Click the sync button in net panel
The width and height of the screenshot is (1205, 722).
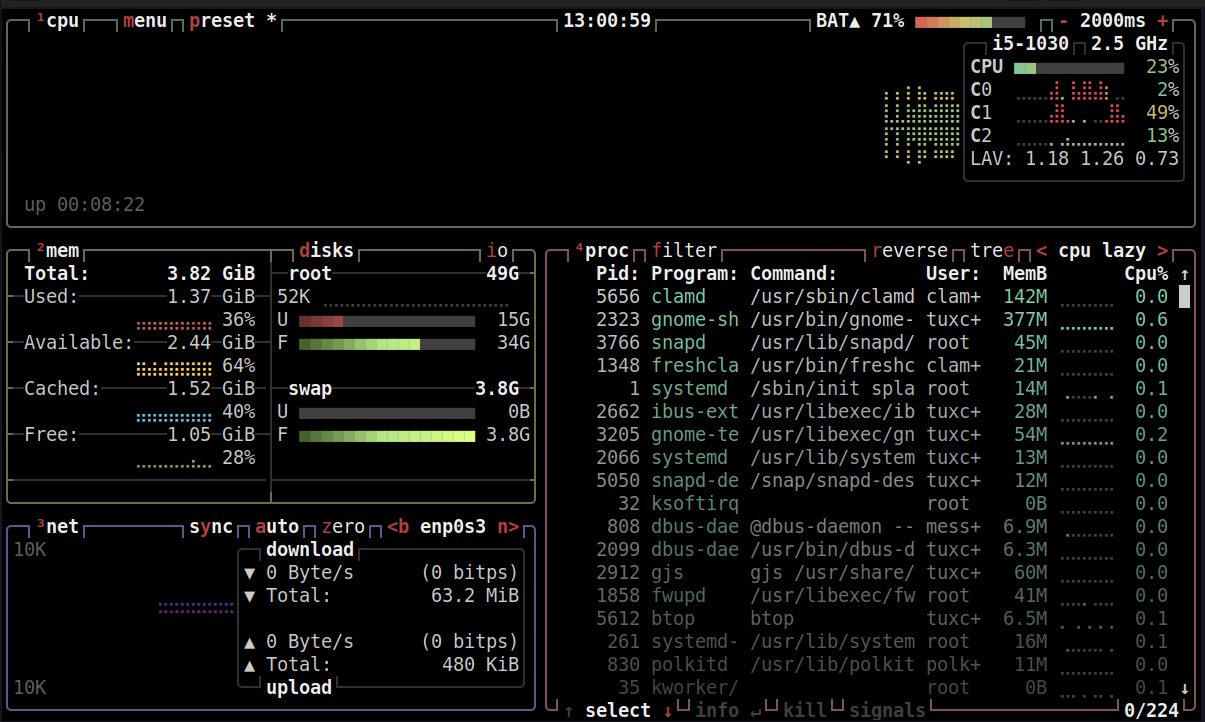211,527
